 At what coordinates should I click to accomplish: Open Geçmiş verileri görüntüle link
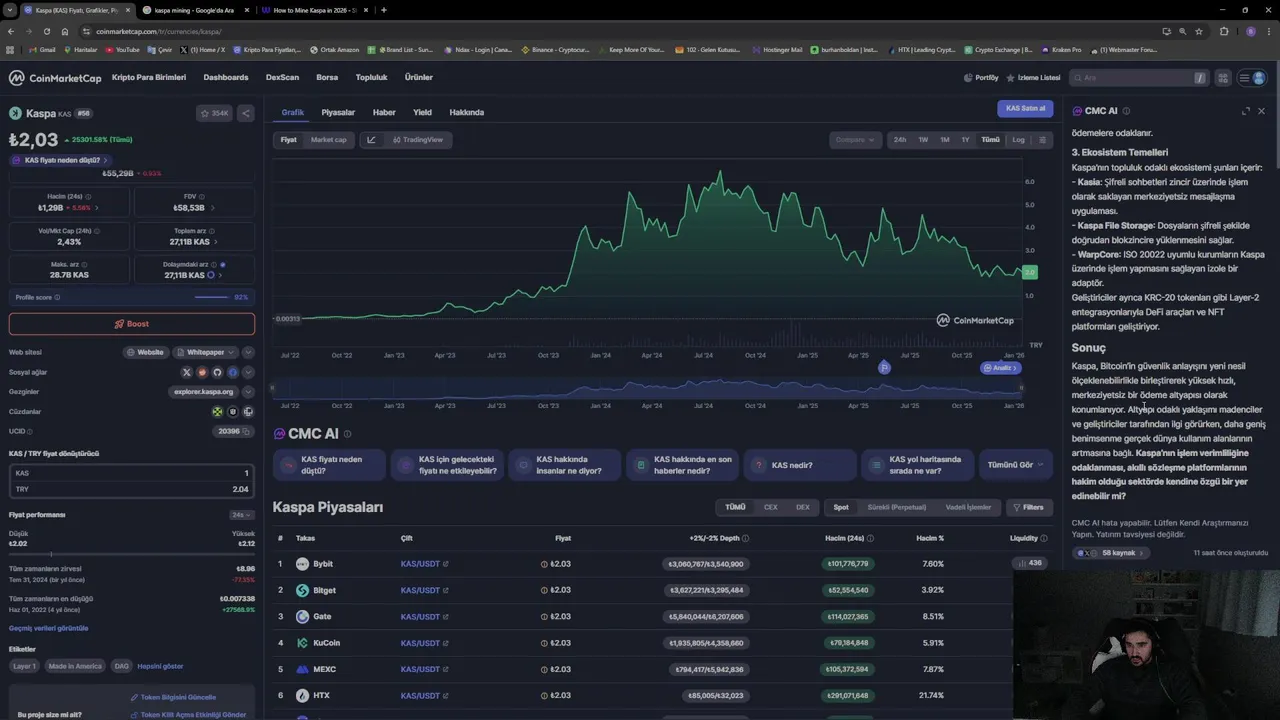49,628
